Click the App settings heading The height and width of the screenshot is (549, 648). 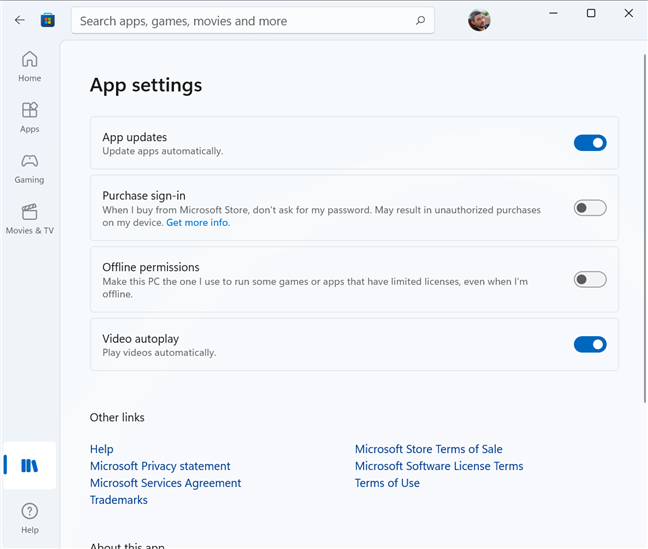[x=146, y=86]
